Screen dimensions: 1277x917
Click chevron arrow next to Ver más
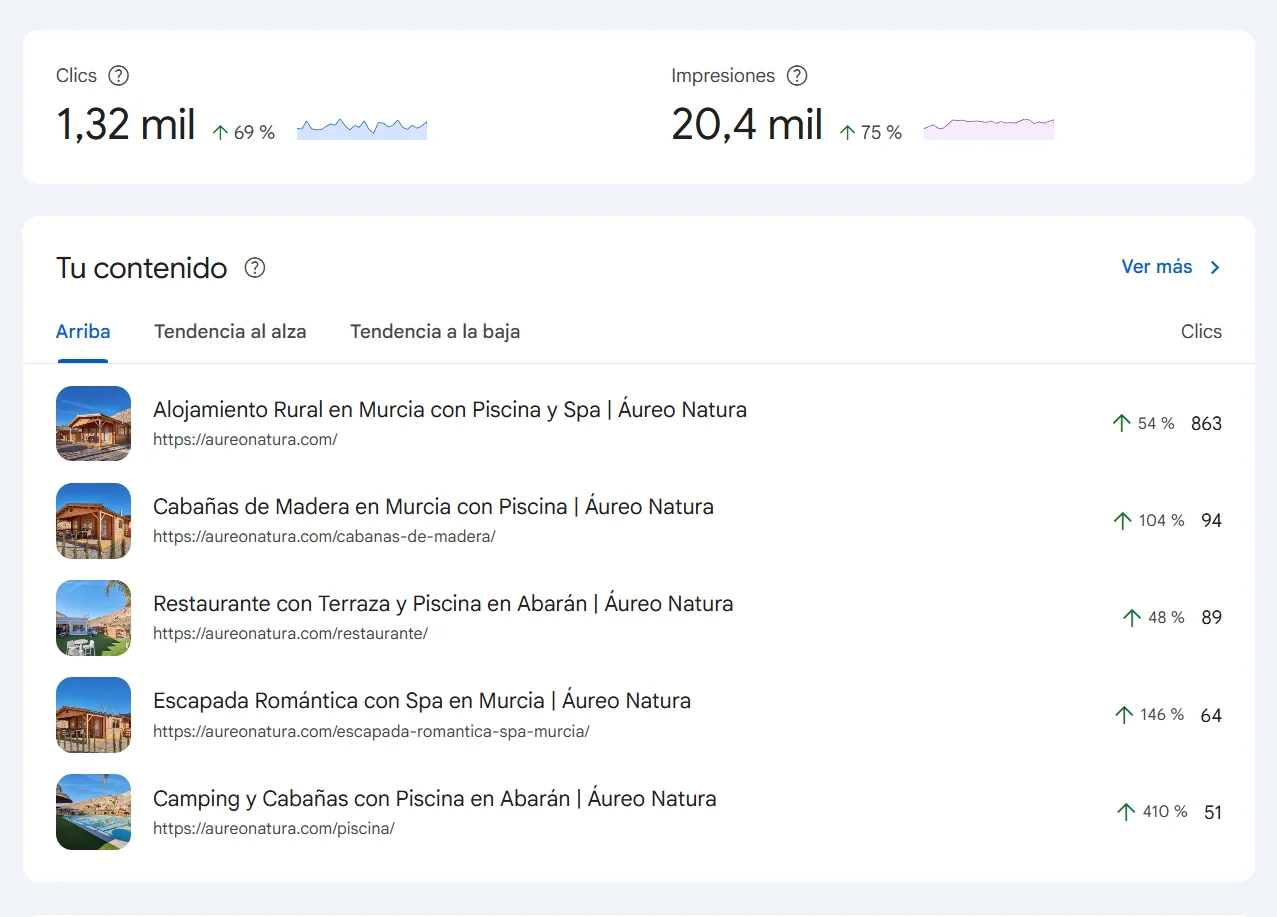(x=1215, y=267)
